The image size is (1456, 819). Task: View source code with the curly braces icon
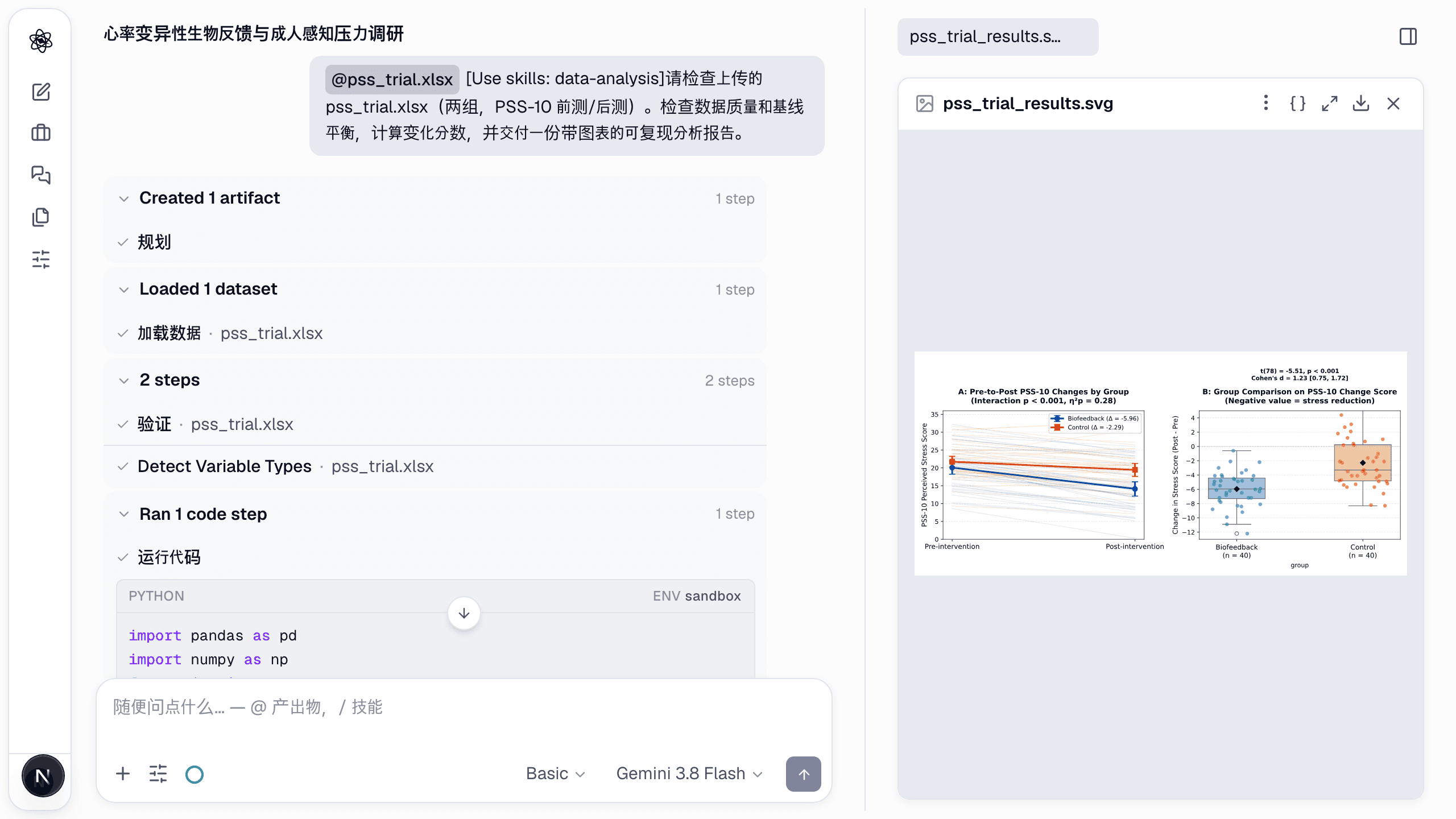click(x=1298, y=104)
